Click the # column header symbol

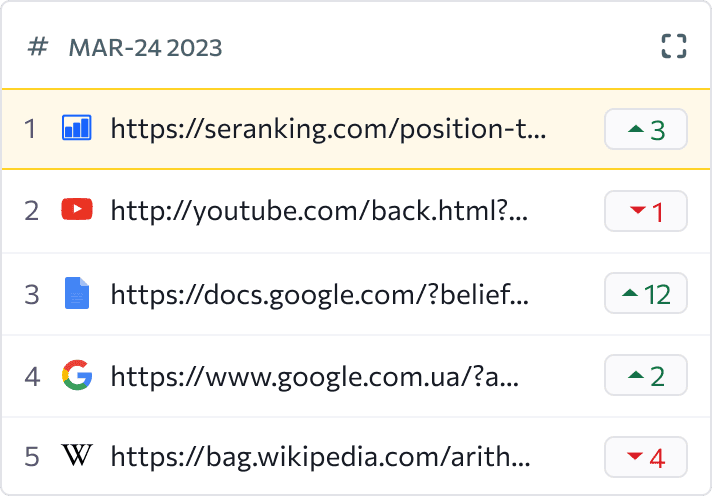pyautogui.click(x=38, y=46)
